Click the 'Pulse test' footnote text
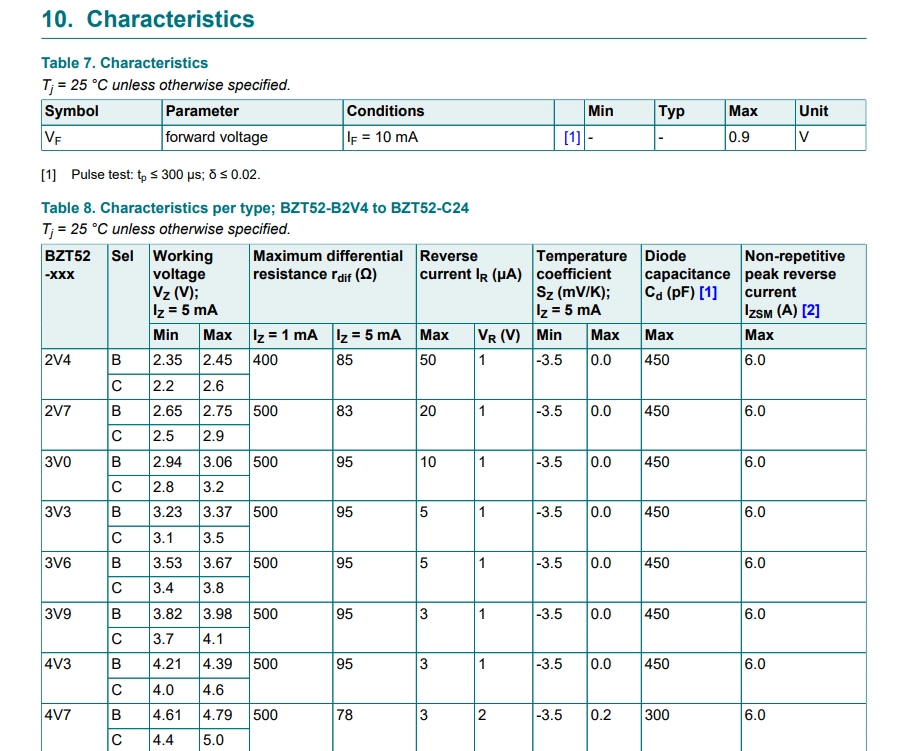The width and height of the screenshot is (915, 751). pyautogui.click(x=166, y=174)
